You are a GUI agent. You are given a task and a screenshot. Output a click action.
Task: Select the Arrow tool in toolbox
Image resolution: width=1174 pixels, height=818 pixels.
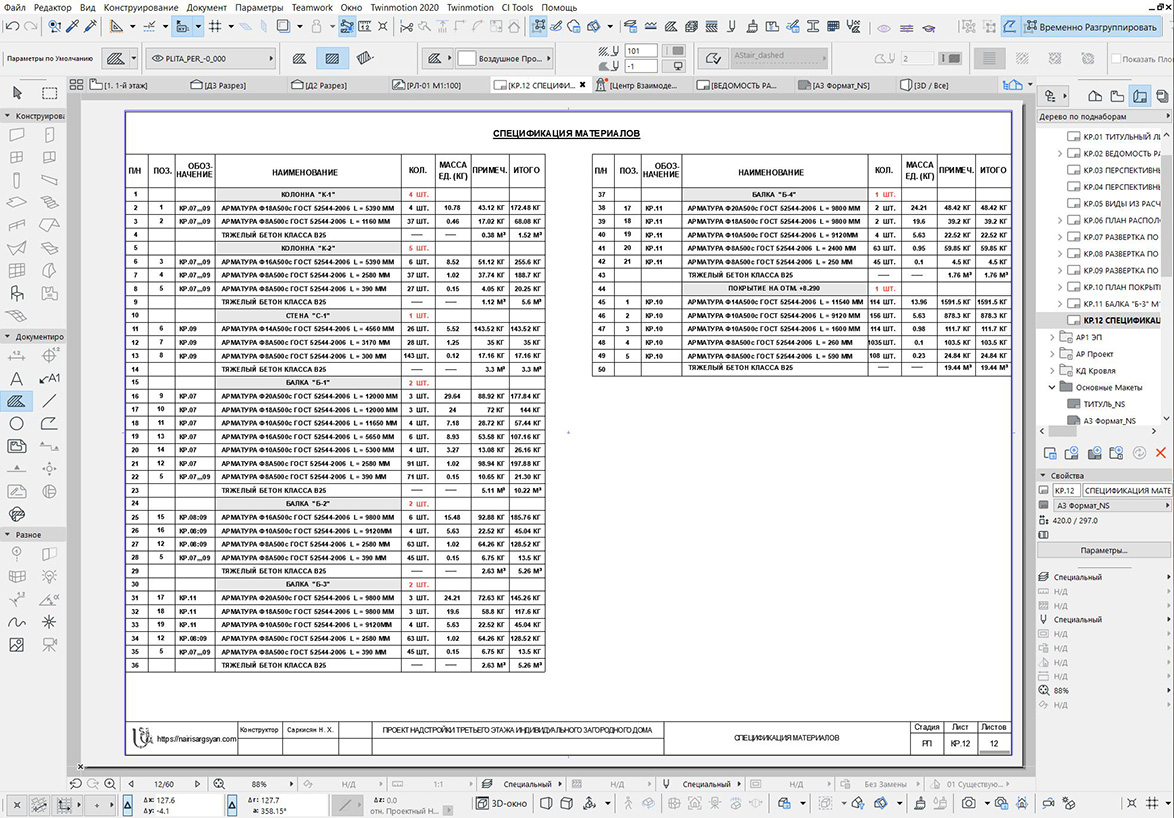tap(17, 93)
